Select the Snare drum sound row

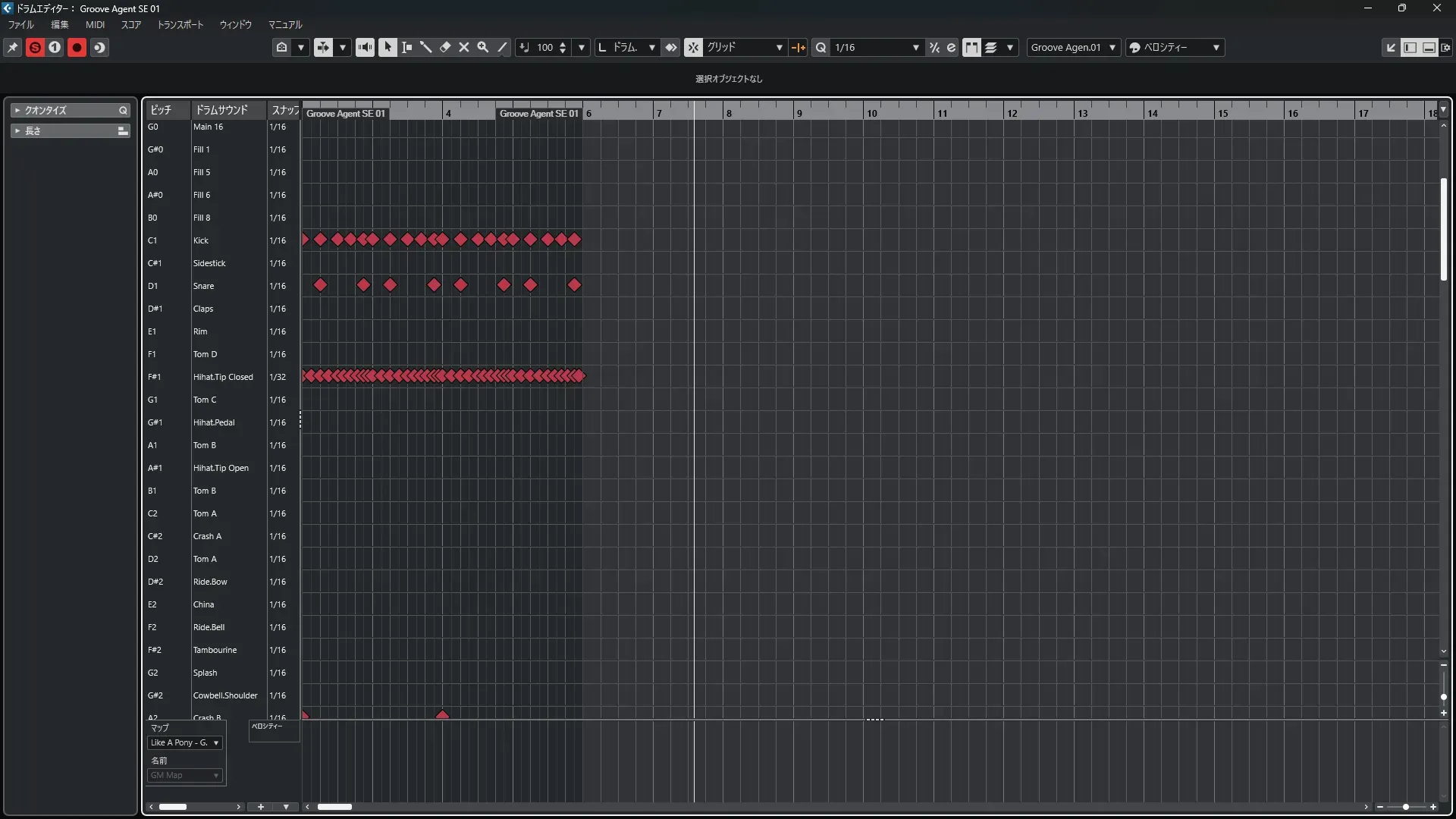click(x=203, y=286)
